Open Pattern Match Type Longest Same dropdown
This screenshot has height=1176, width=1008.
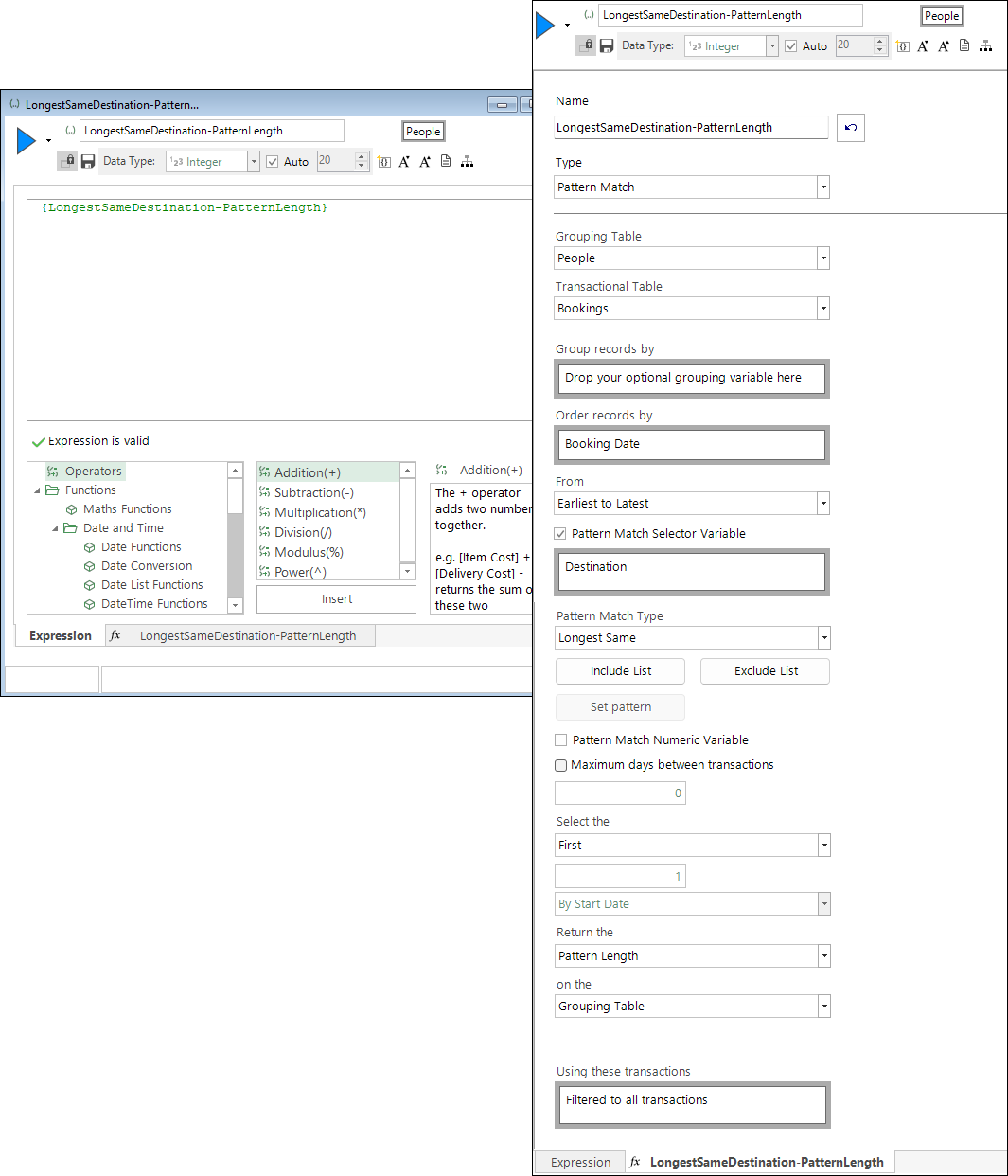(x=824, y=638)
